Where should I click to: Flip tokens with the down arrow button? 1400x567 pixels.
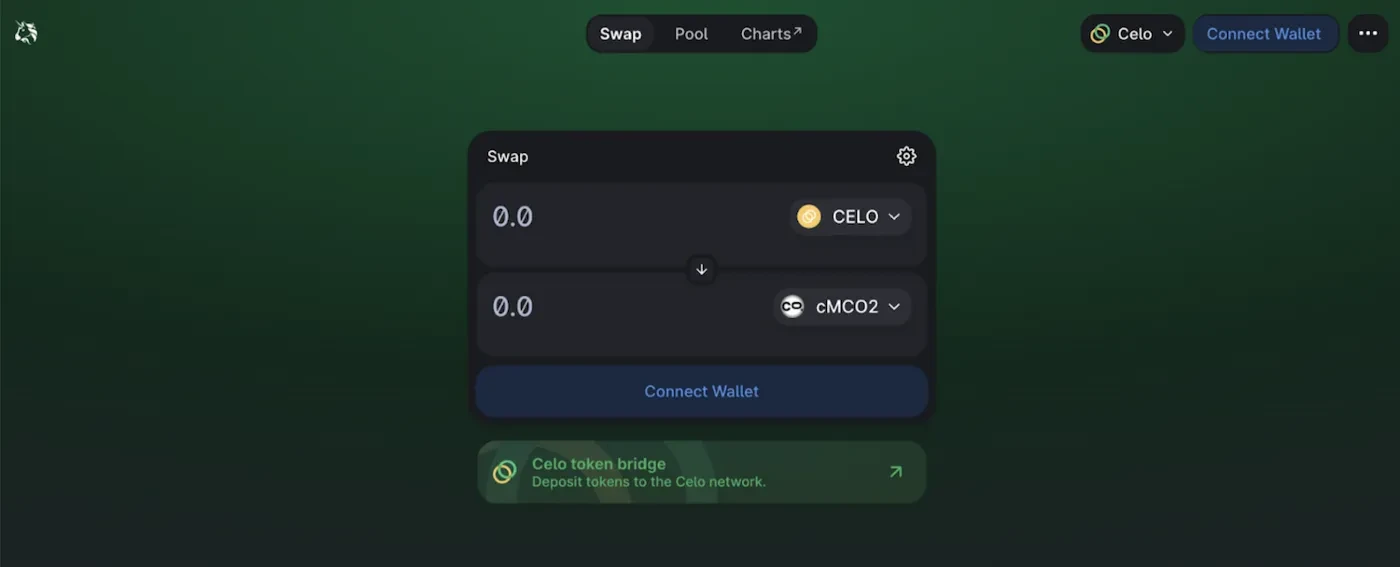pos(701,269)
